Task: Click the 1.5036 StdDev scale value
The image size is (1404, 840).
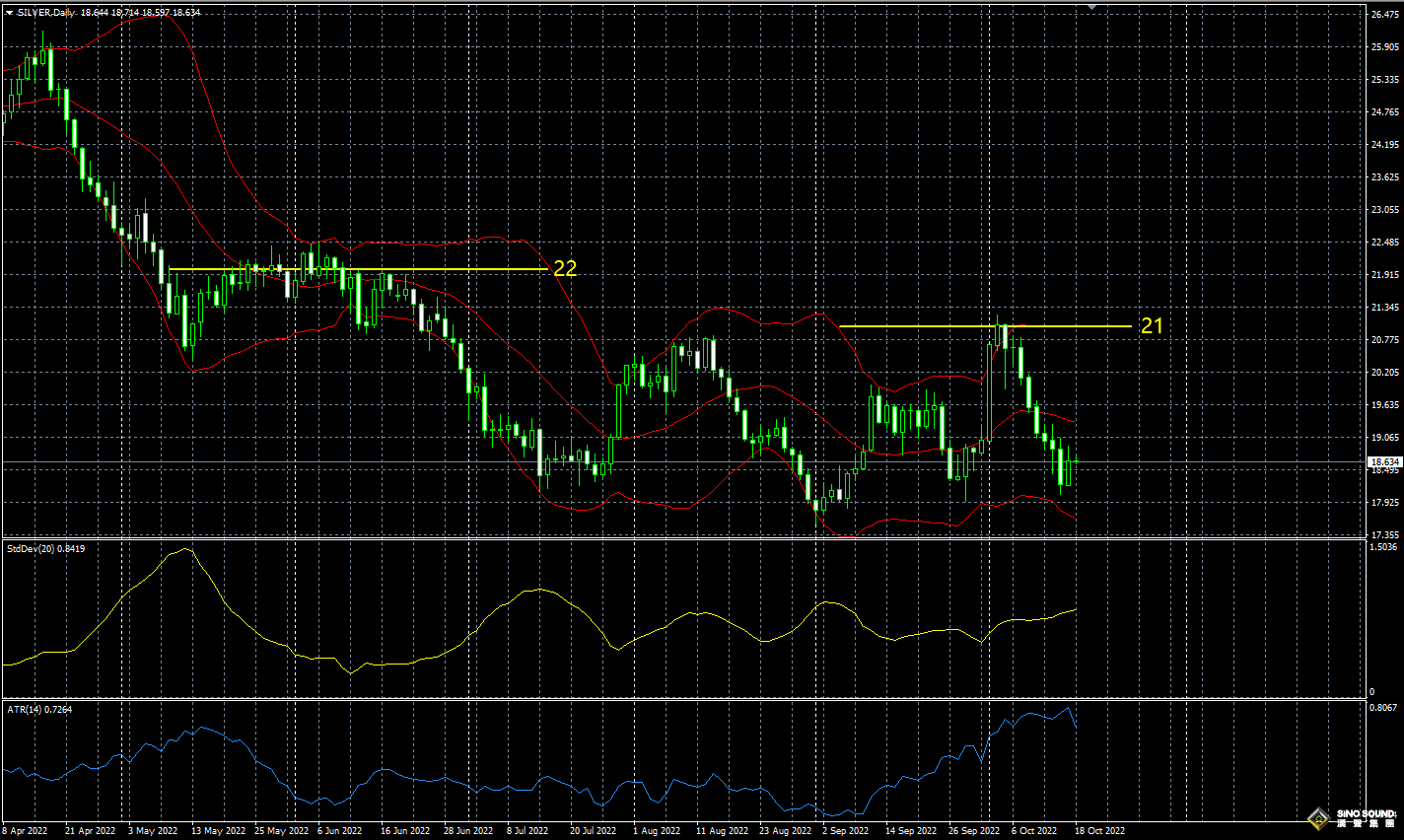Action: coord(1384,546)
